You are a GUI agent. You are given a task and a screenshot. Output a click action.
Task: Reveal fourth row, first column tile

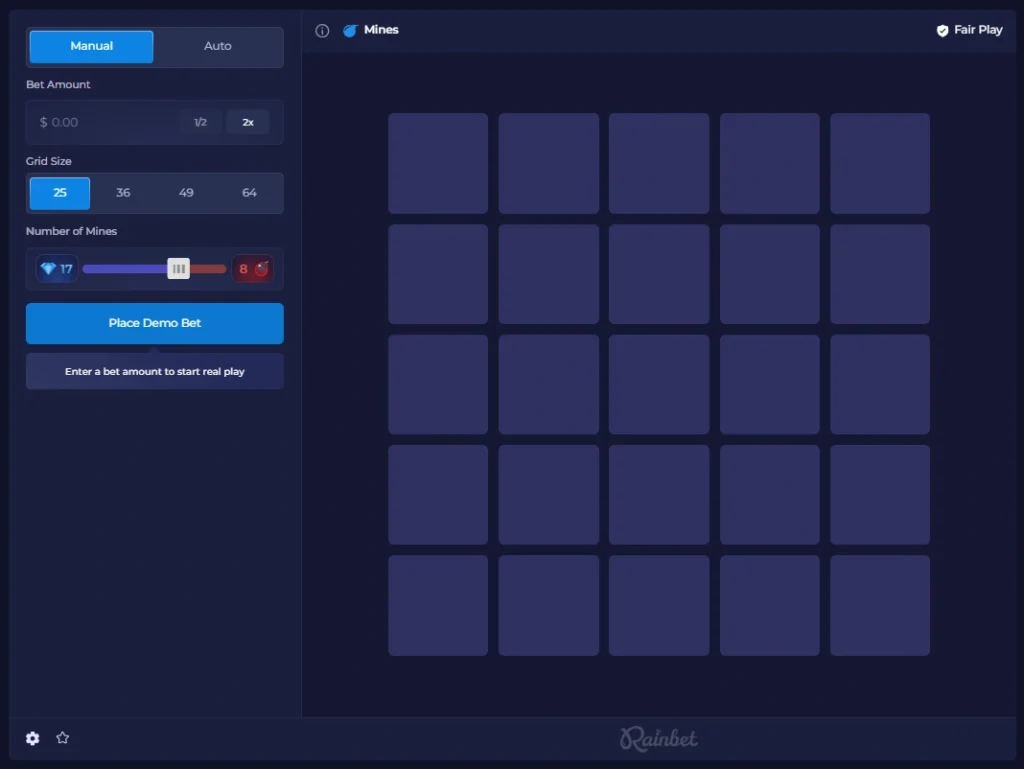pyautogui.click(x=438, y=495)
